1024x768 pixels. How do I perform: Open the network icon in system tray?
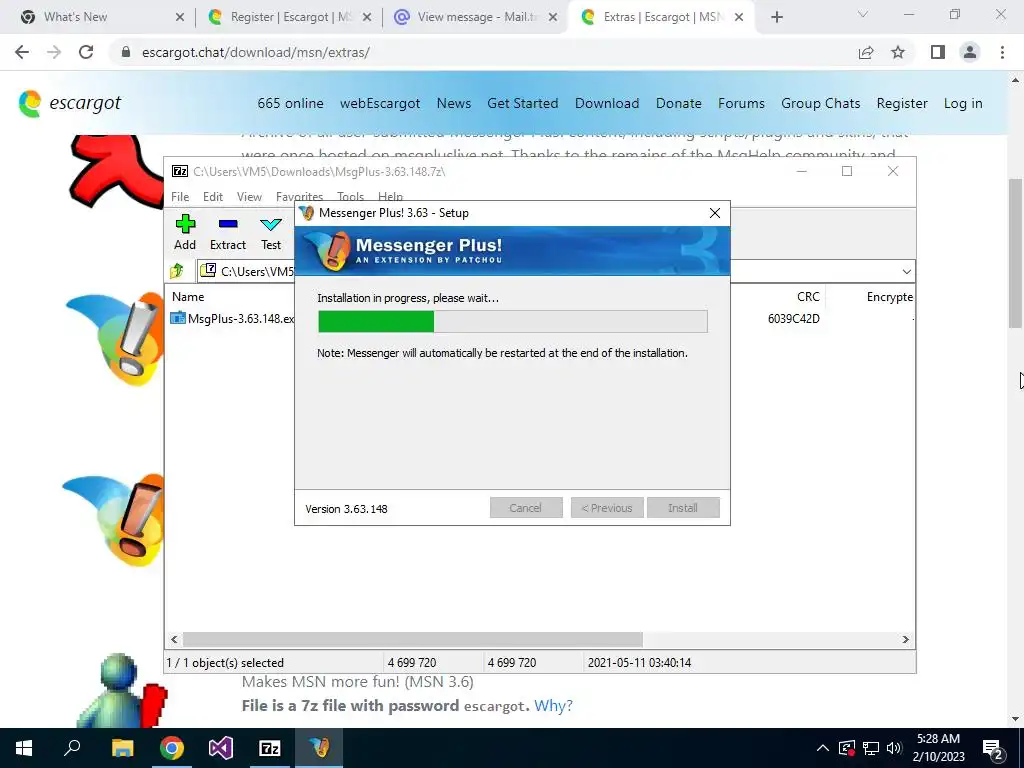point(871,748)
